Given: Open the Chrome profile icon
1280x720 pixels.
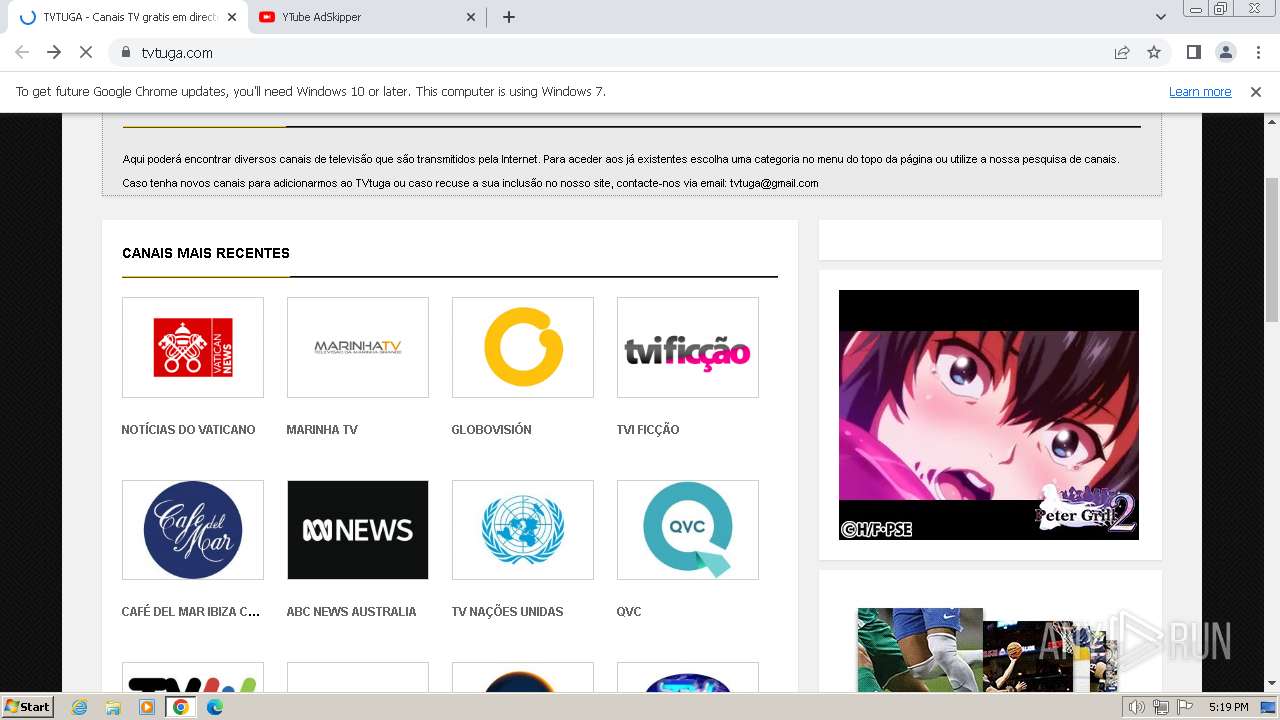Looking at the screenshot, I should [1225, 52].
